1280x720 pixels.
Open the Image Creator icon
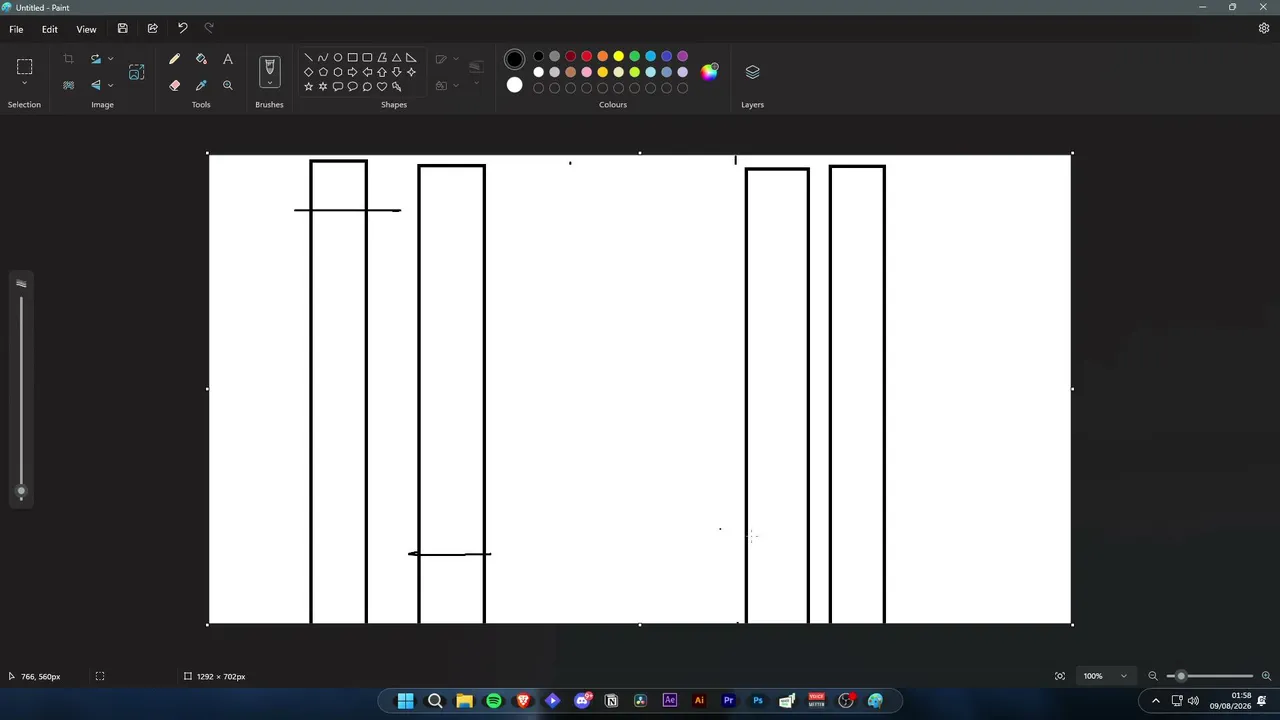(137, 72)
